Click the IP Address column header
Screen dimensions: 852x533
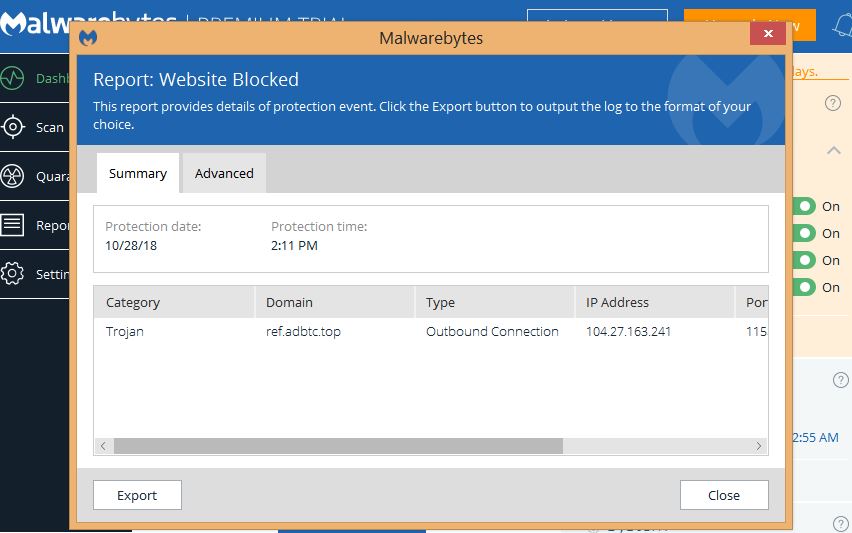[x=655, y=302]
